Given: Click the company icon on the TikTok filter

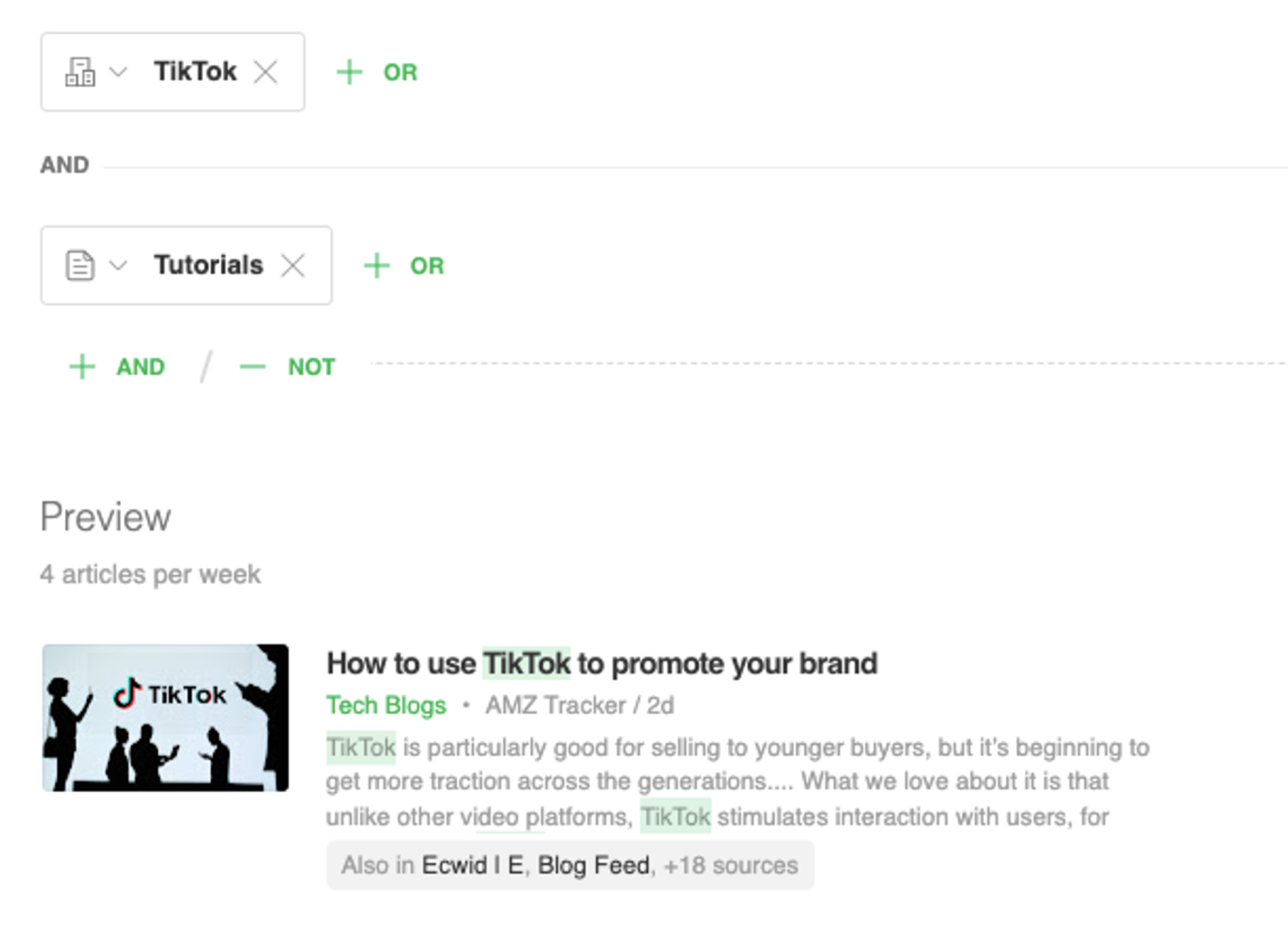Looking at the screenshot, I should [x=80, y=71].
